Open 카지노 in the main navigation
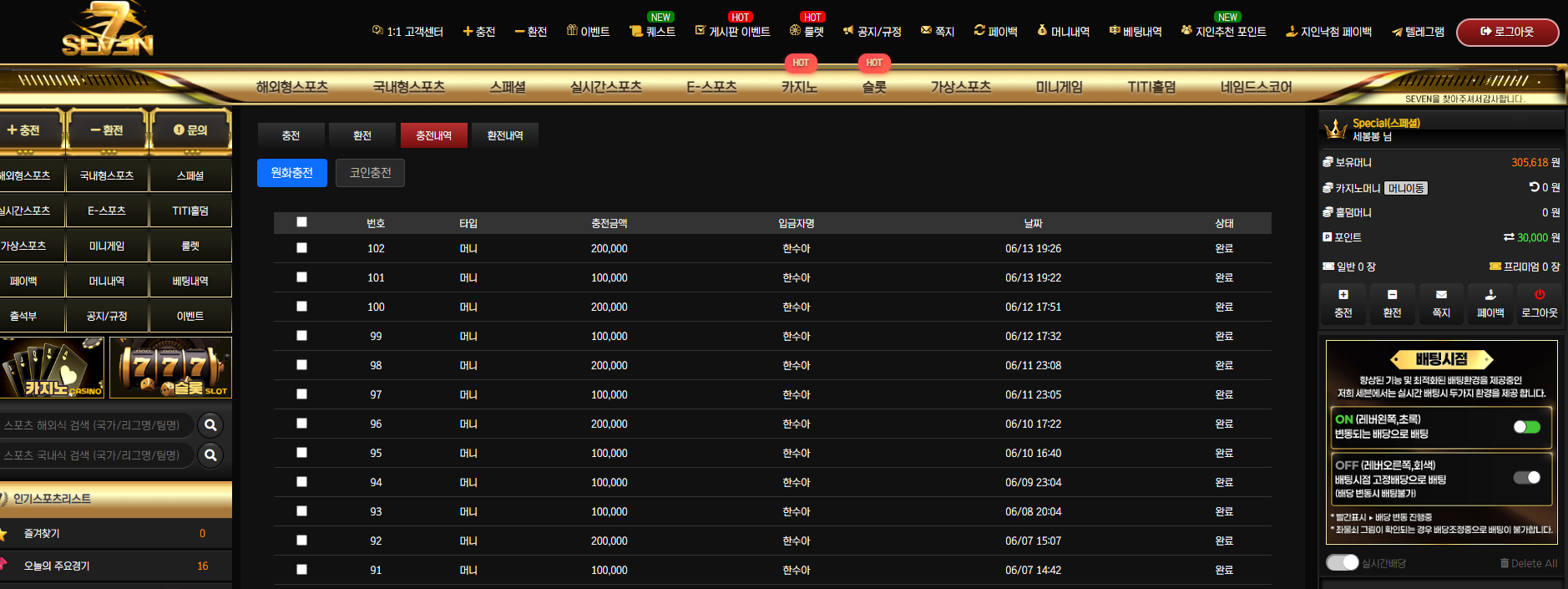 [x=799, y=87]
